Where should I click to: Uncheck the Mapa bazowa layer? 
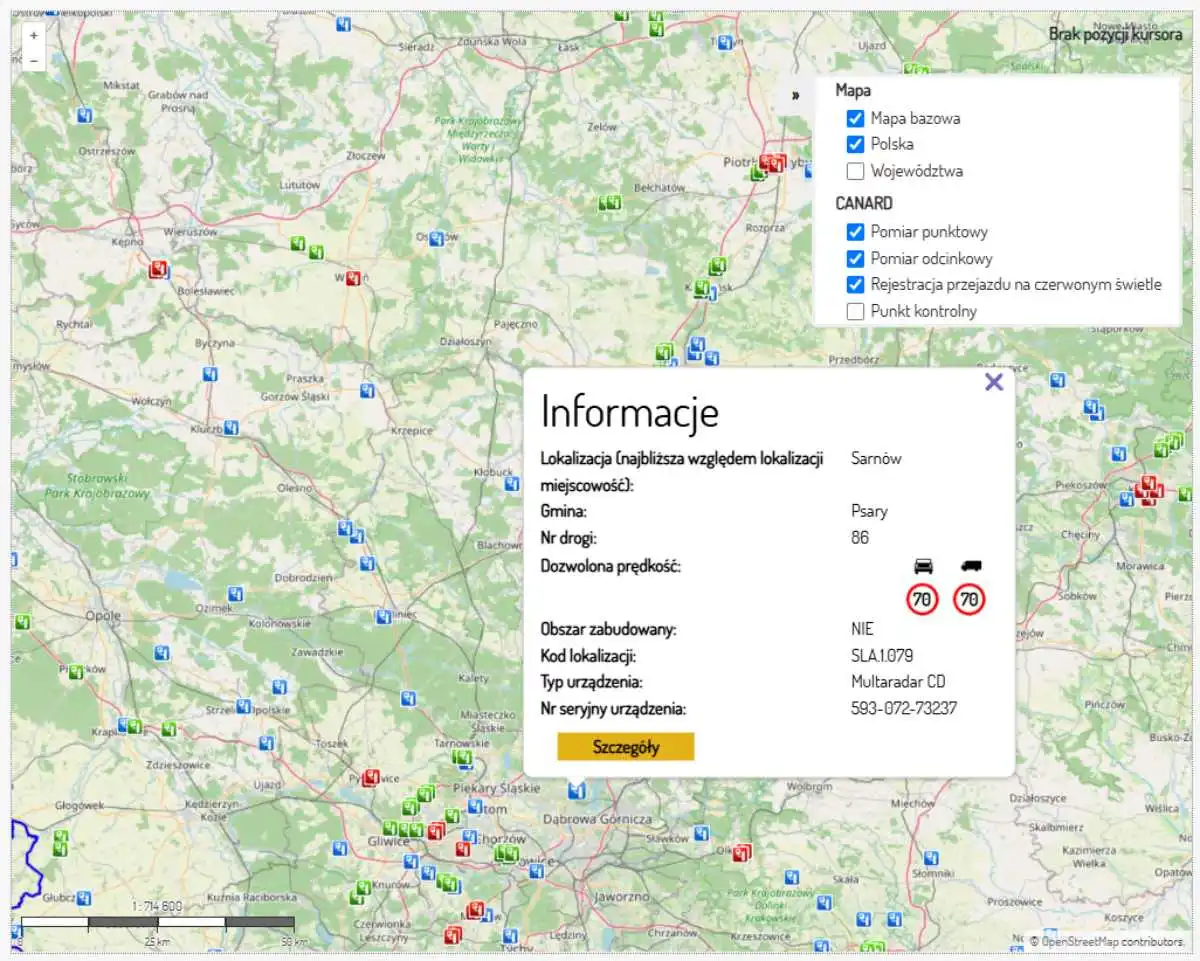(855, 118)
